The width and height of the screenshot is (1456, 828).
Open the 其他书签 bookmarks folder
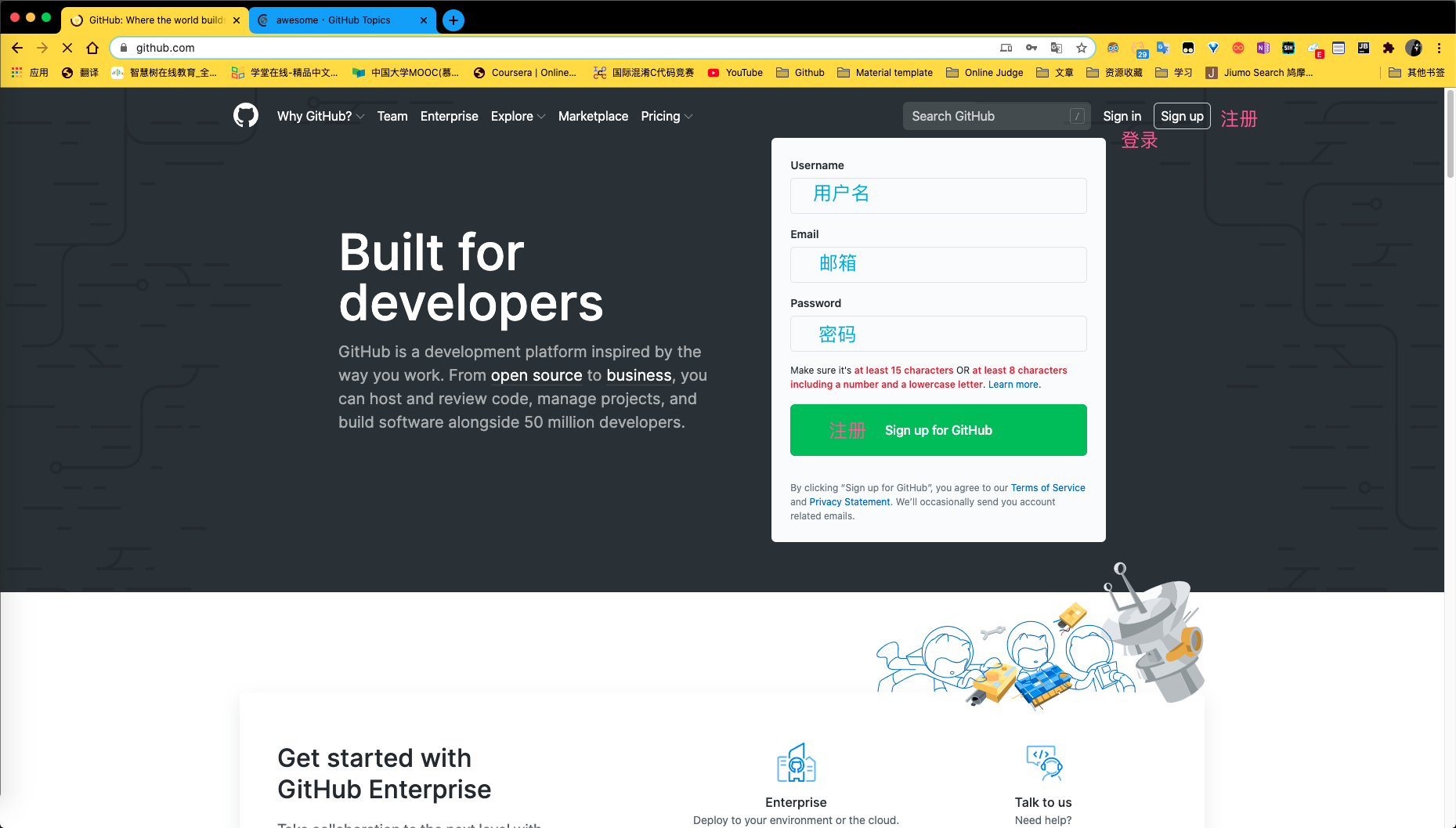pyautogui.click(x=1417, y=72)
